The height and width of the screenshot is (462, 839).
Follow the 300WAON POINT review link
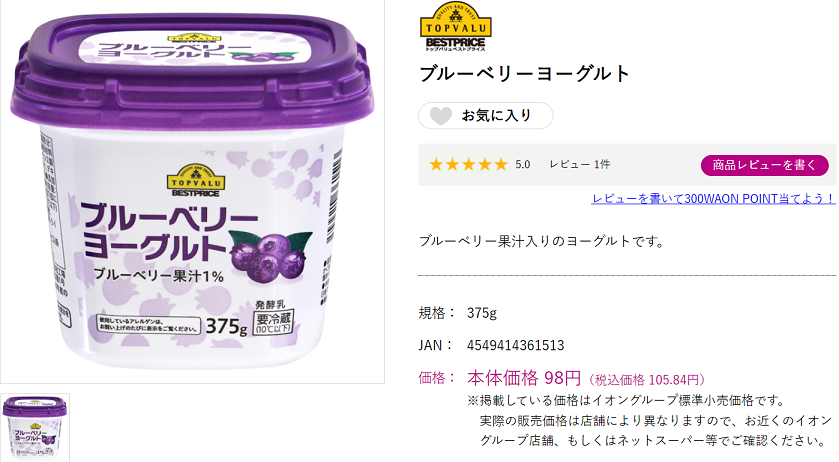click(713, 199)
